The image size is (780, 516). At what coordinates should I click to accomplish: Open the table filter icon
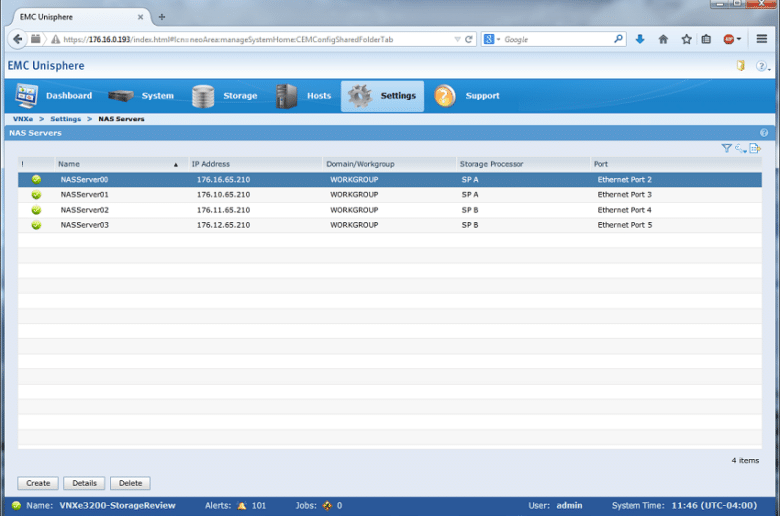726,148
